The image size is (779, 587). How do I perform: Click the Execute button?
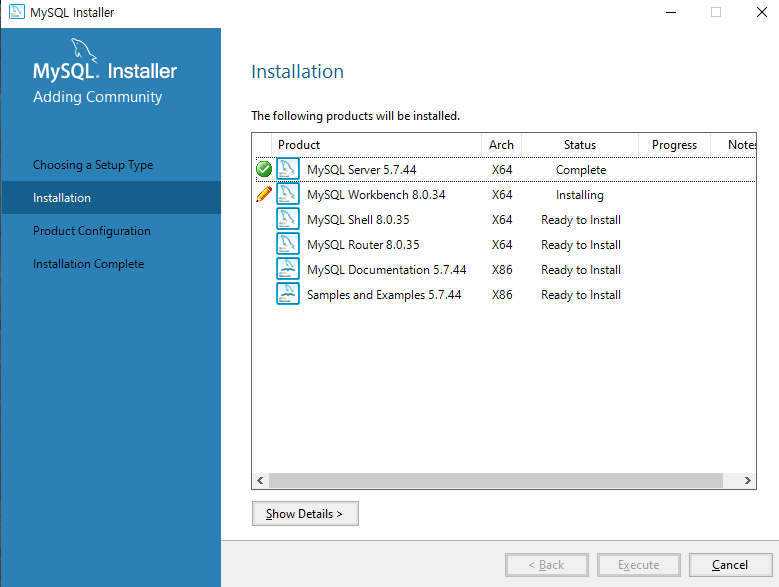(x=639, y=565)
